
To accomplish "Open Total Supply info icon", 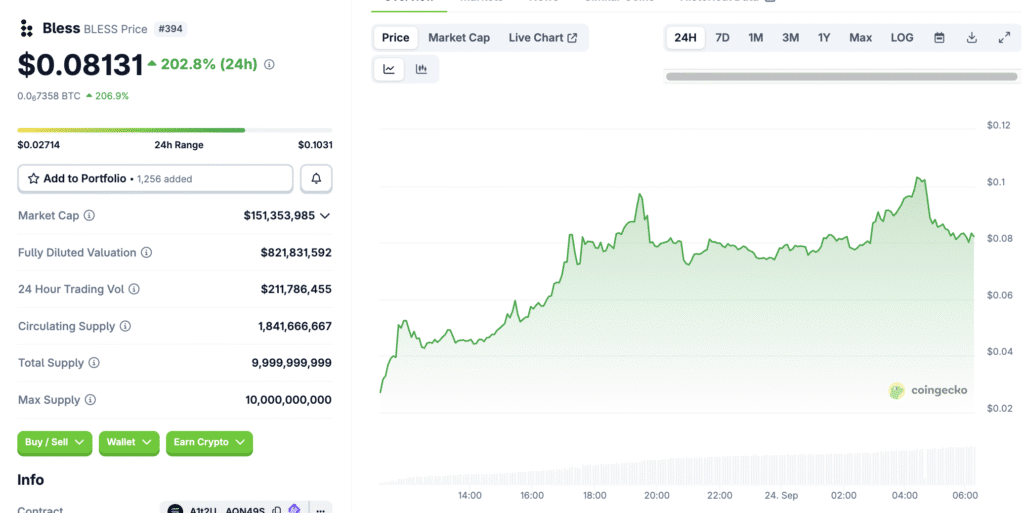I will pos(94,363).
